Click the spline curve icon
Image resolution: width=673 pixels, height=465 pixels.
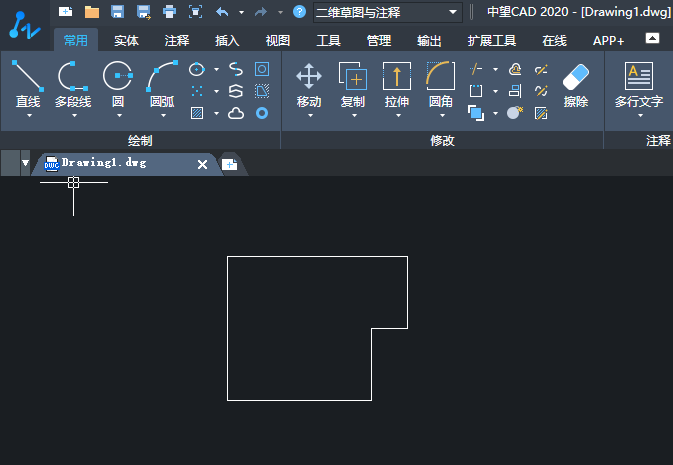236,69
